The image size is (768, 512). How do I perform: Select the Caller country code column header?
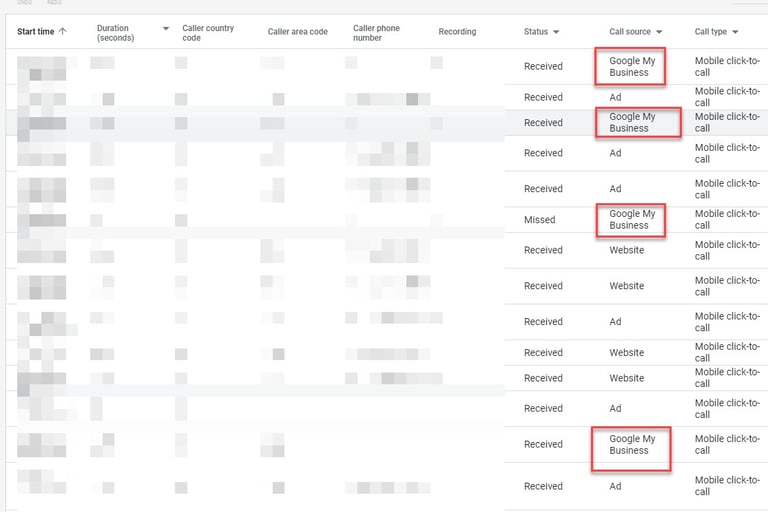click(208, 33)
